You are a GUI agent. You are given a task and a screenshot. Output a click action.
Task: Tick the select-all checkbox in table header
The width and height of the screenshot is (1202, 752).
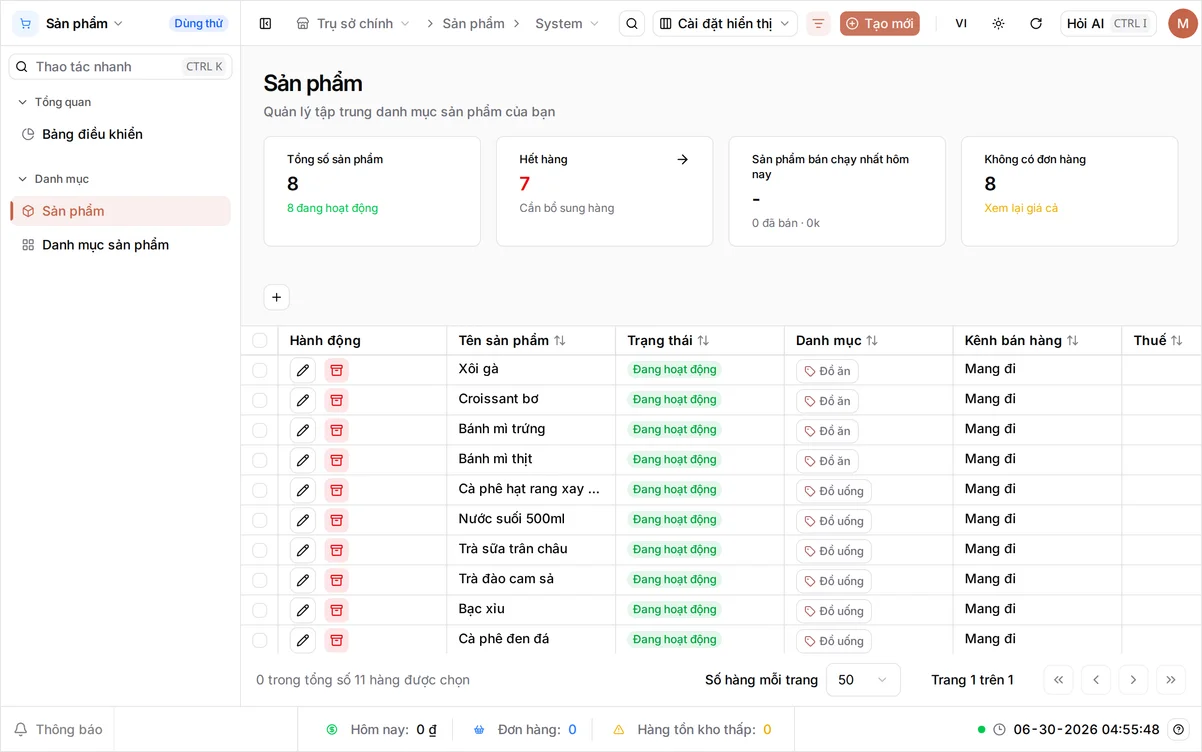coord(260,340)
